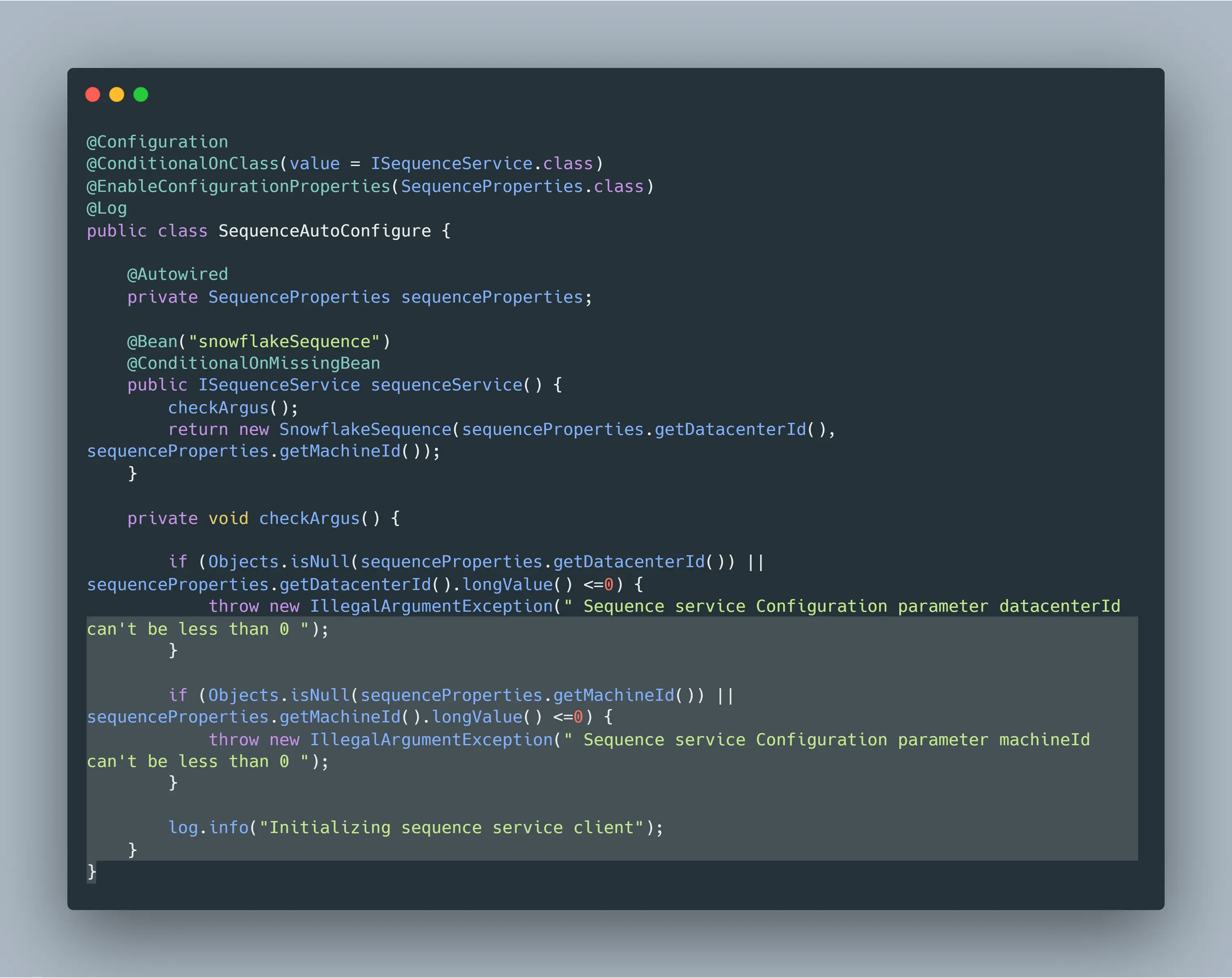
Task: Click the @EnableConfigurationProperties annotation
Action: click(x=238, y=186)
